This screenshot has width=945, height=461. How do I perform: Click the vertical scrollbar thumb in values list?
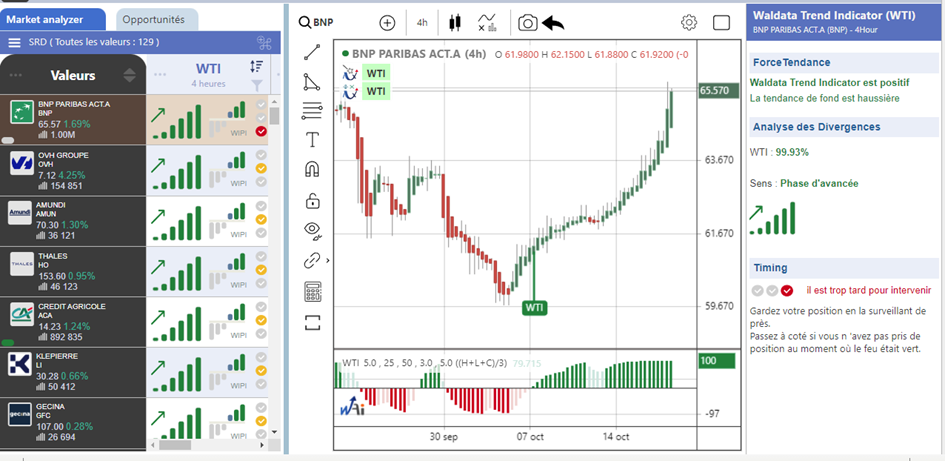point(274,115)
